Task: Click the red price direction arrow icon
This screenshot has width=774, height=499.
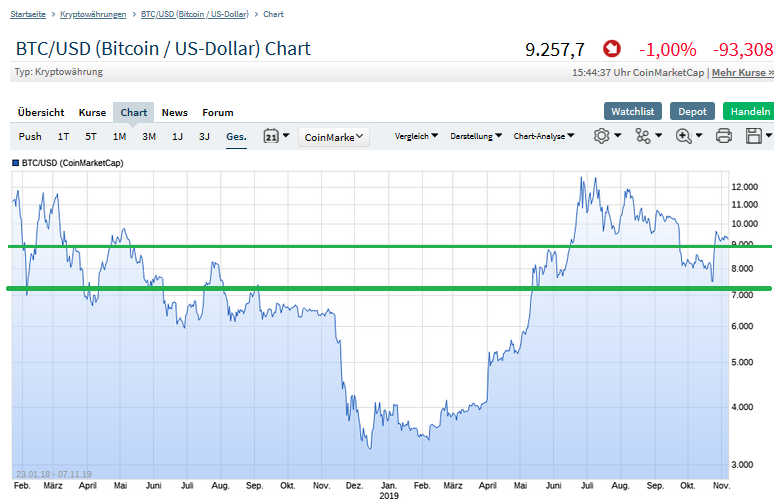Action: coord(612,48)
